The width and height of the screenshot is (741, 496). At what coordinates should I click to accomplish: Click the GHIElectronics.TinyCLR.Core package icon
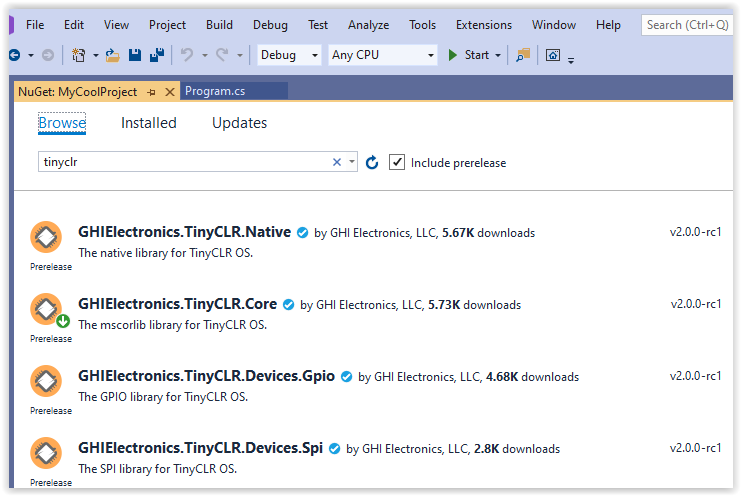[x=46, y=309]
